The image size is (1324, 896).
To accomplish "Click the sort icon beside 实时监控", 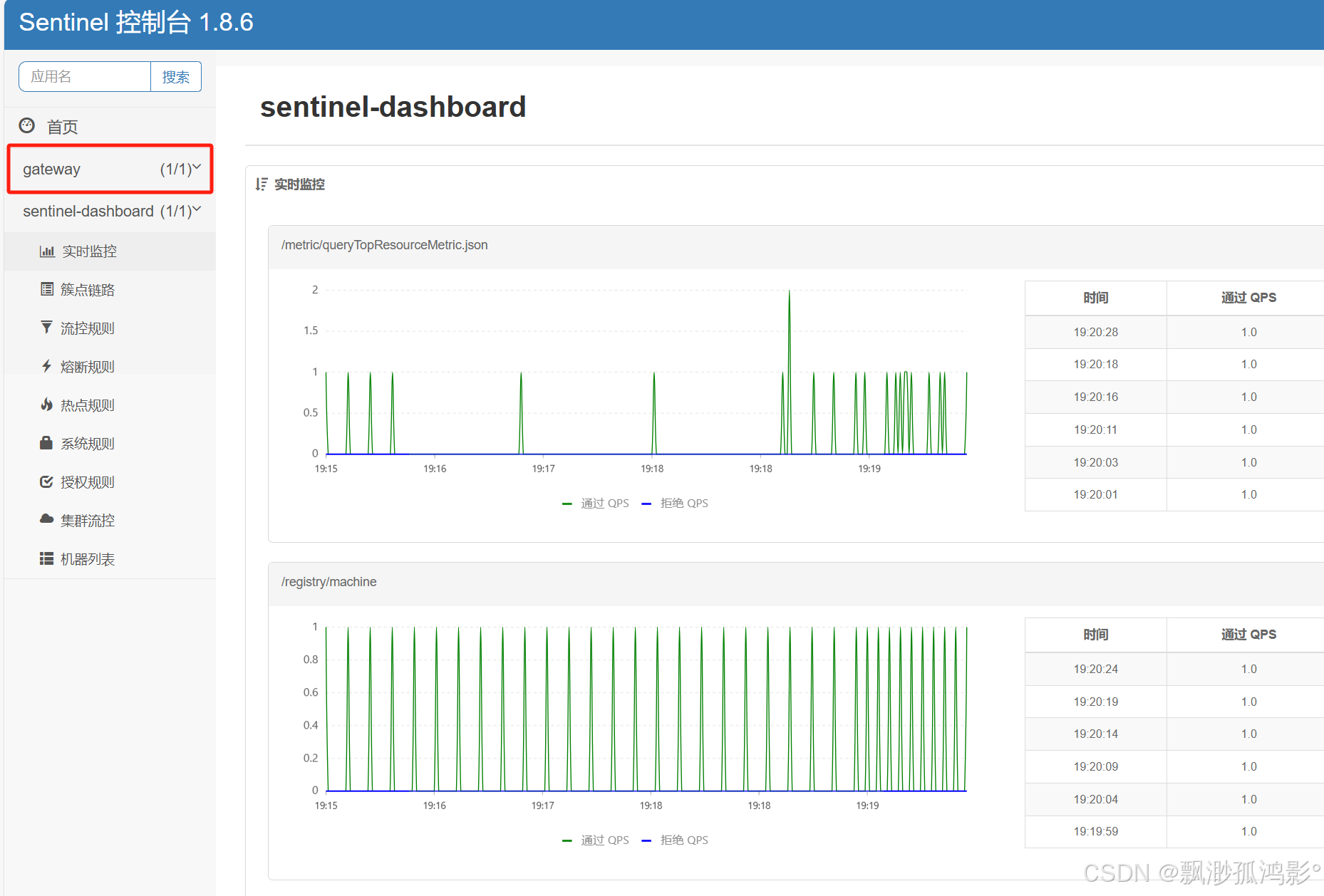I will (x=261, y=184).
